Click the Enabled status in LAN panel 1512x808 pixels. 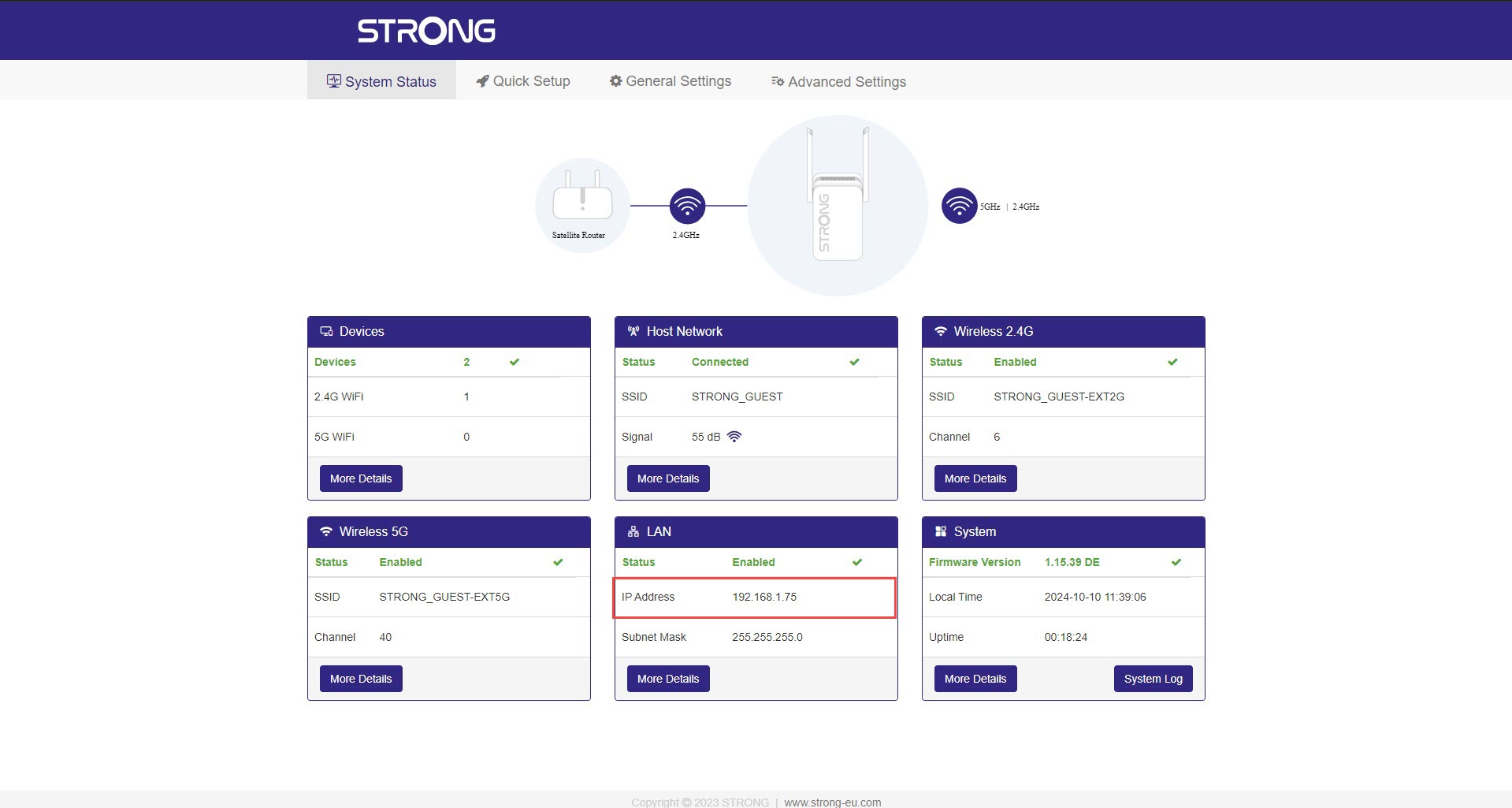pyautogui.click(x=753, y=562)
